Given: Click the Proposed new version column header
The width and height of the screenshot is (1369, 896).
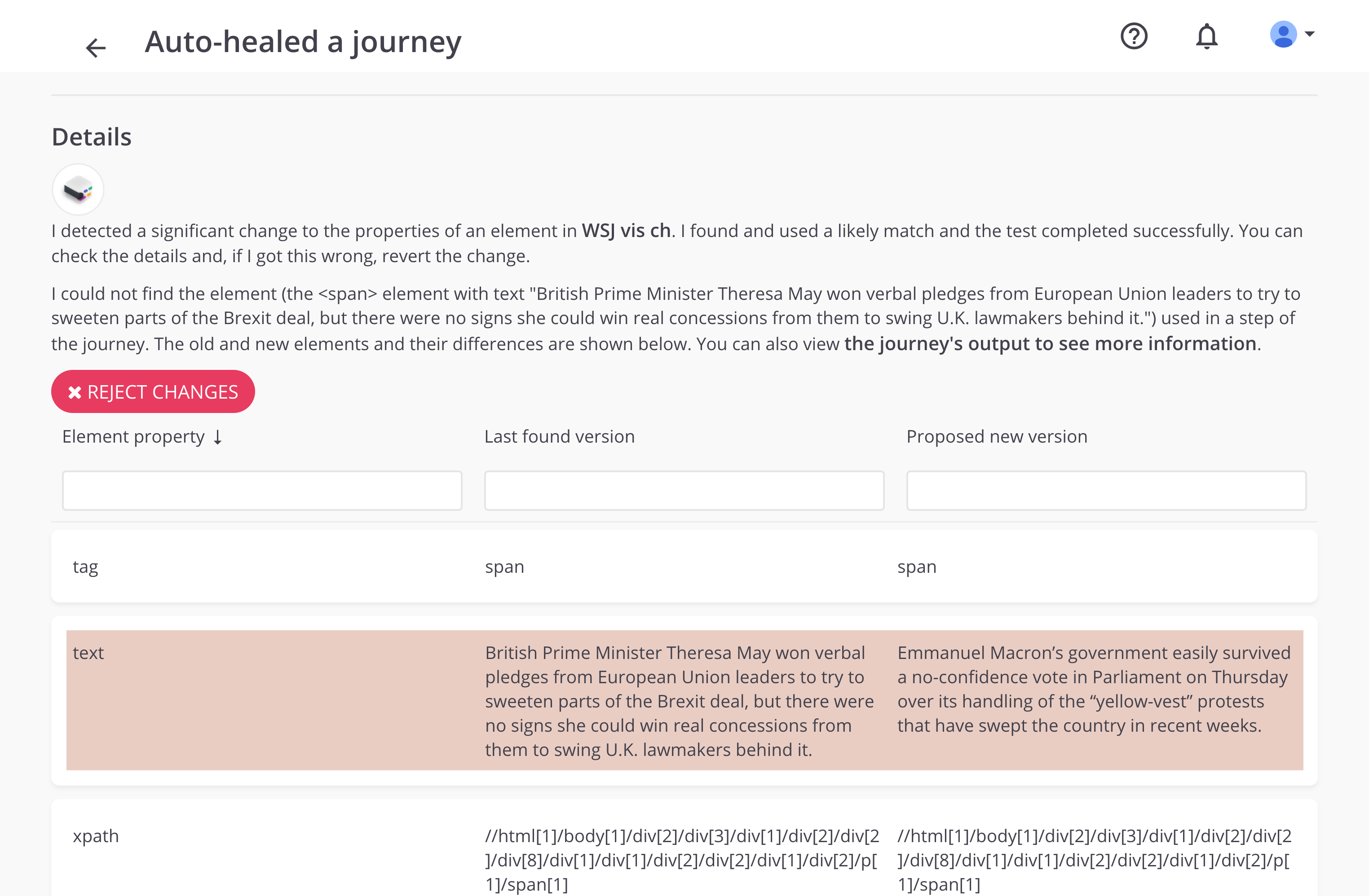Looking at the screenshot, I should [997, 437].
